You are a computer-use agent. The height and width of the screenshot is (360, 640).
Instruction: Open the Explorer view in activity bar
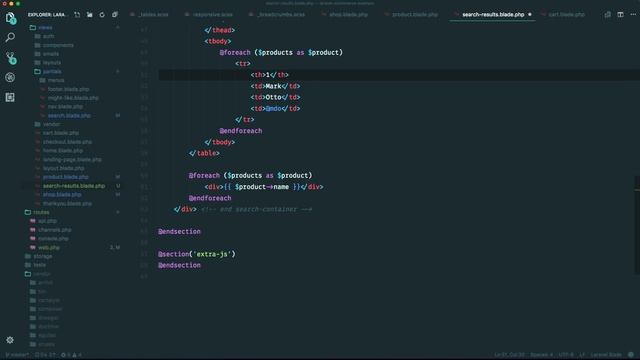10,18
